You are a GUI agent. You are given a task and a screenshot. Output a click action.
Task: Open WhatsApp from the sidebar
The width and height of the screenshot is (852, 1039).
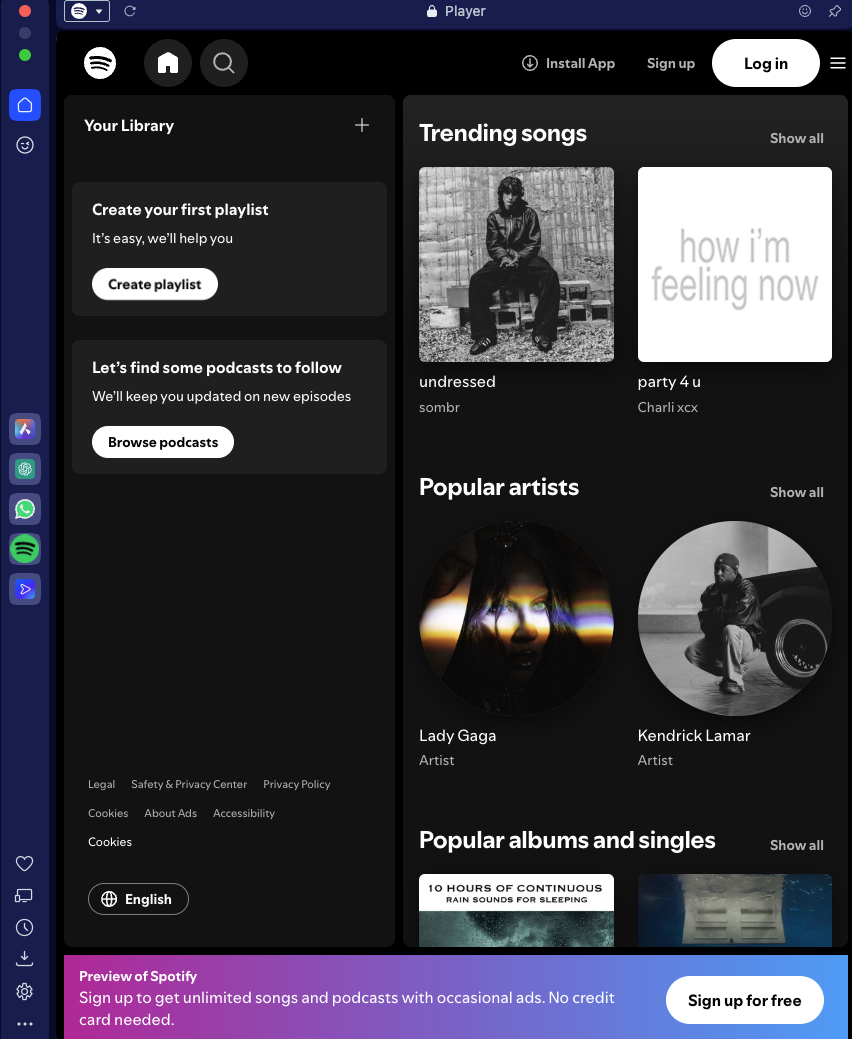25,509
